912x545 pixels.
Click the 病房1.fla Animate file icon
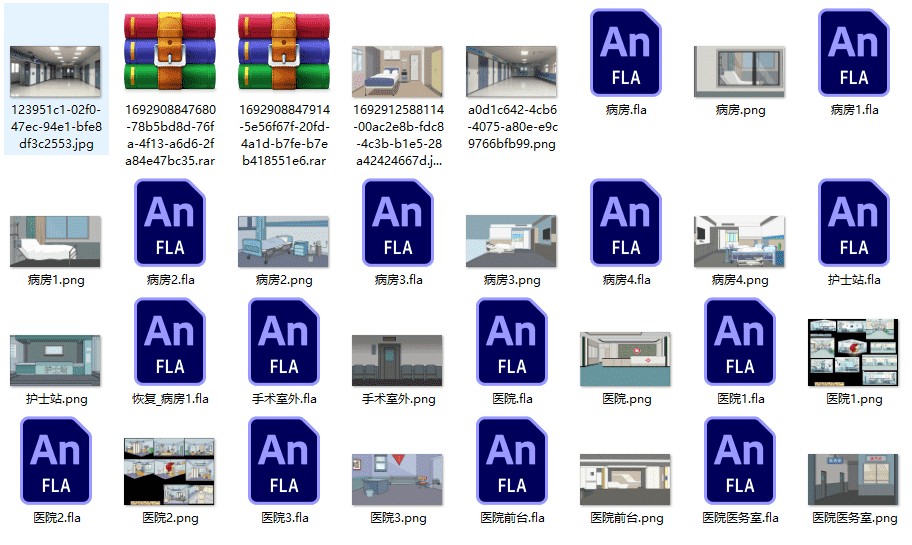click(854, 50)
